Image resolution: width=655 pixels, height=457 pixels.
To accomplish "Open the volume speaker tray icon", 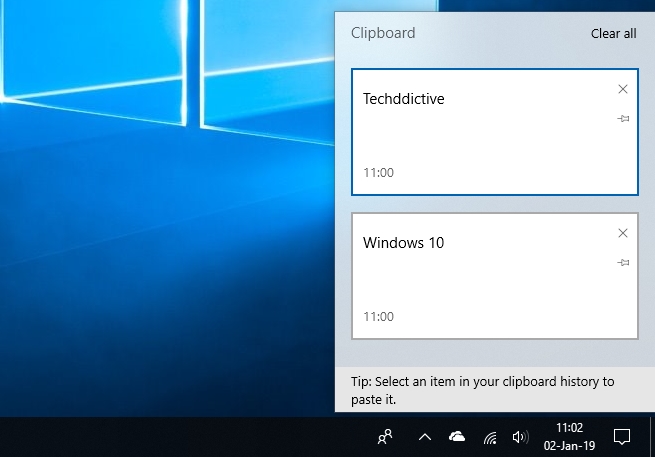I will (x=520, y=437).
